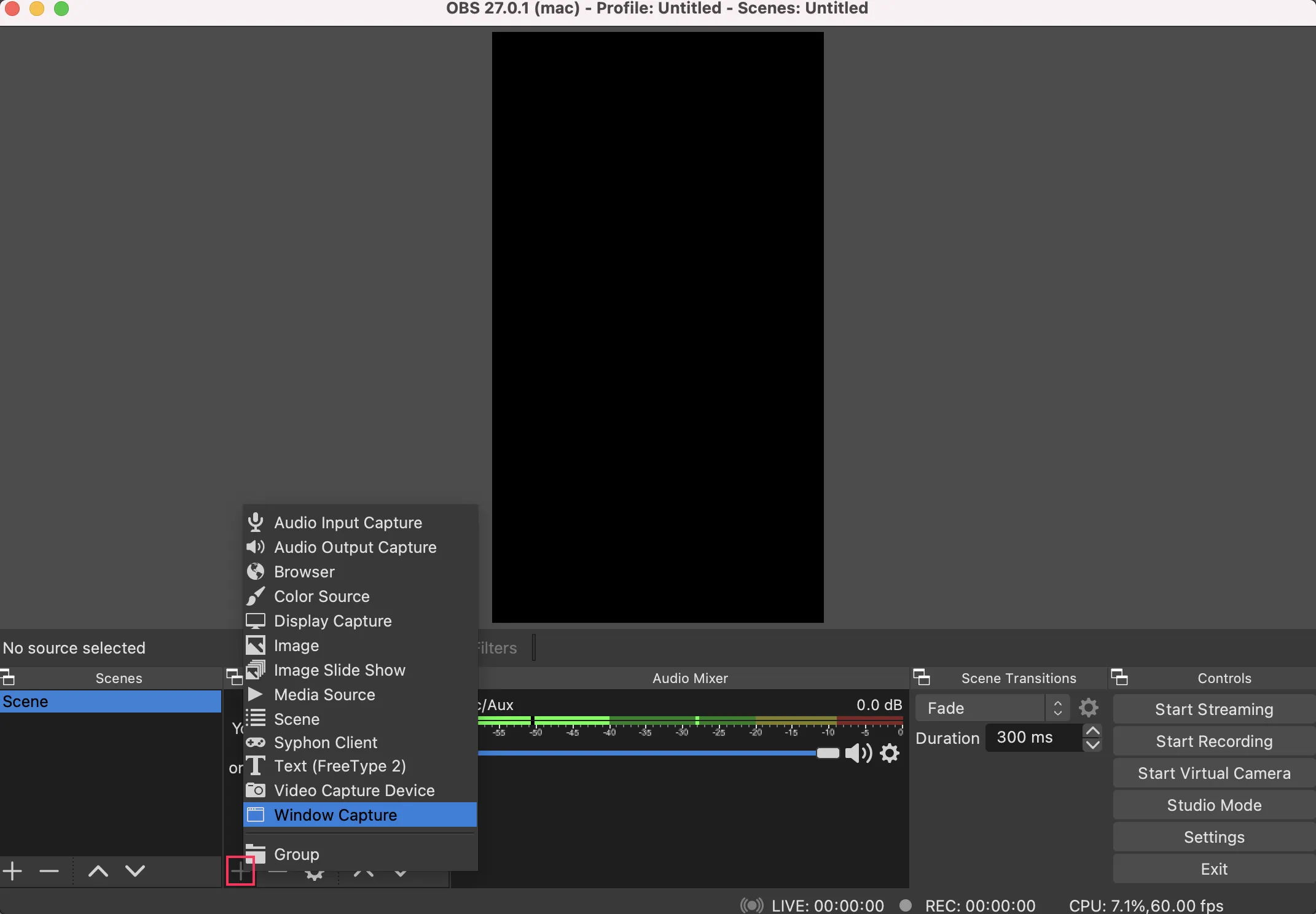Add a Browser source
The image size is (1316, 914).
pyautogui.click(x=360, y=572)
